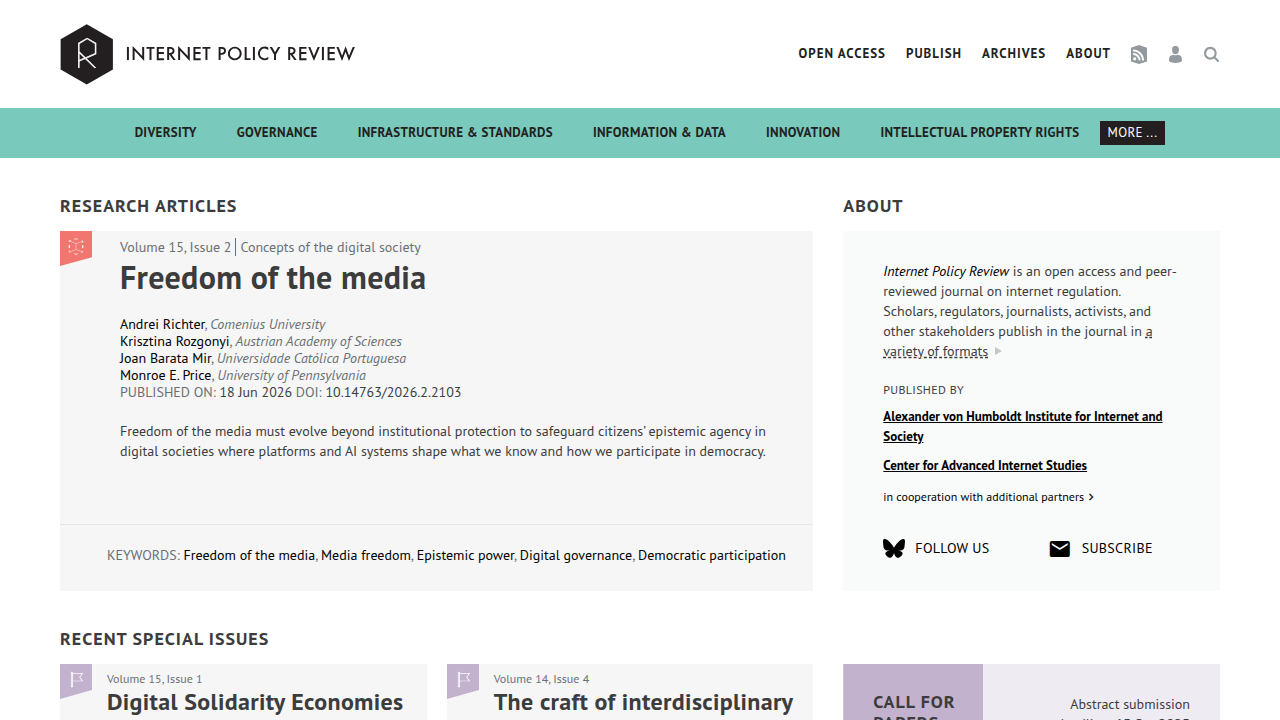Open Center for Advanced Internet Studies link
Screen dimensions: 1280x720
985,465
